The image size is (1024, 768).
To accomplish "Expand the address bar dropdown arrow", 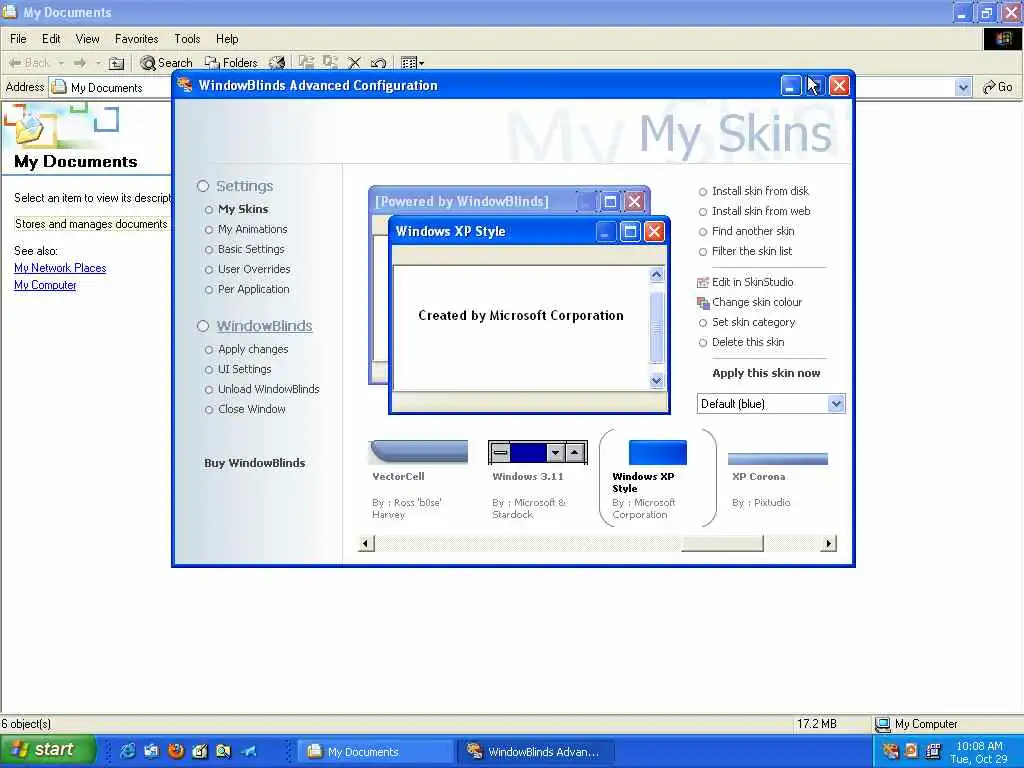I will coord(963,87).
